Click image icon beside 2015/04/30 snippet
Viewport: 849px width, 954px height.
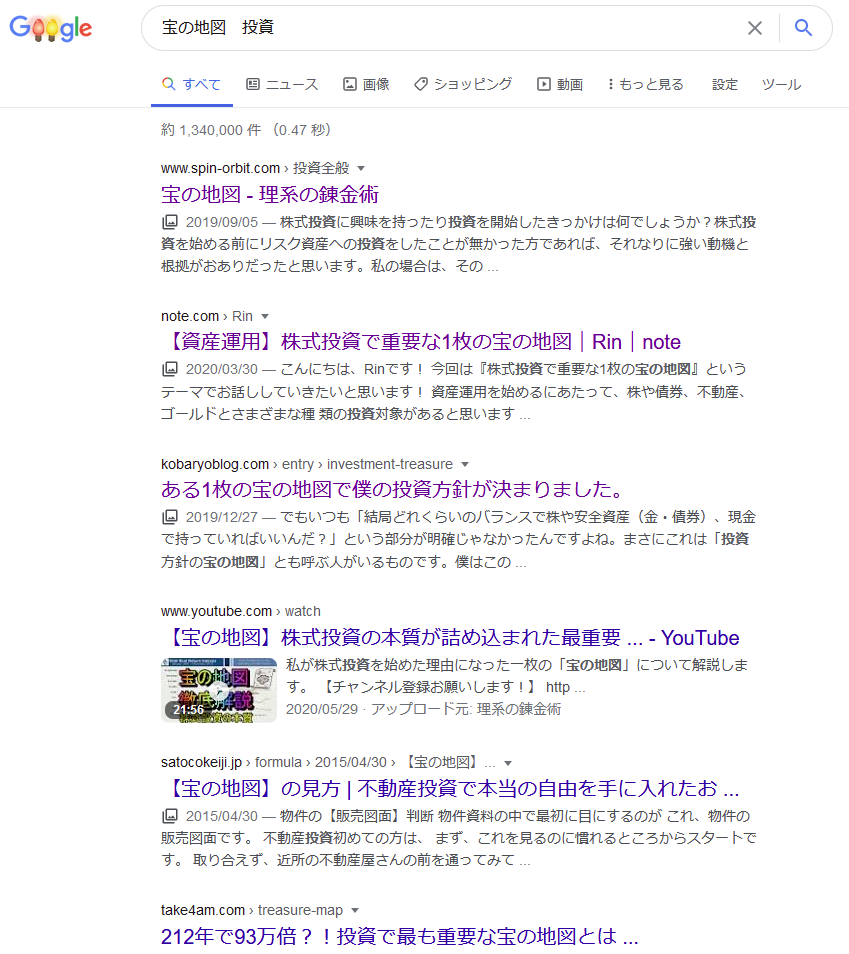click(170, 815)
